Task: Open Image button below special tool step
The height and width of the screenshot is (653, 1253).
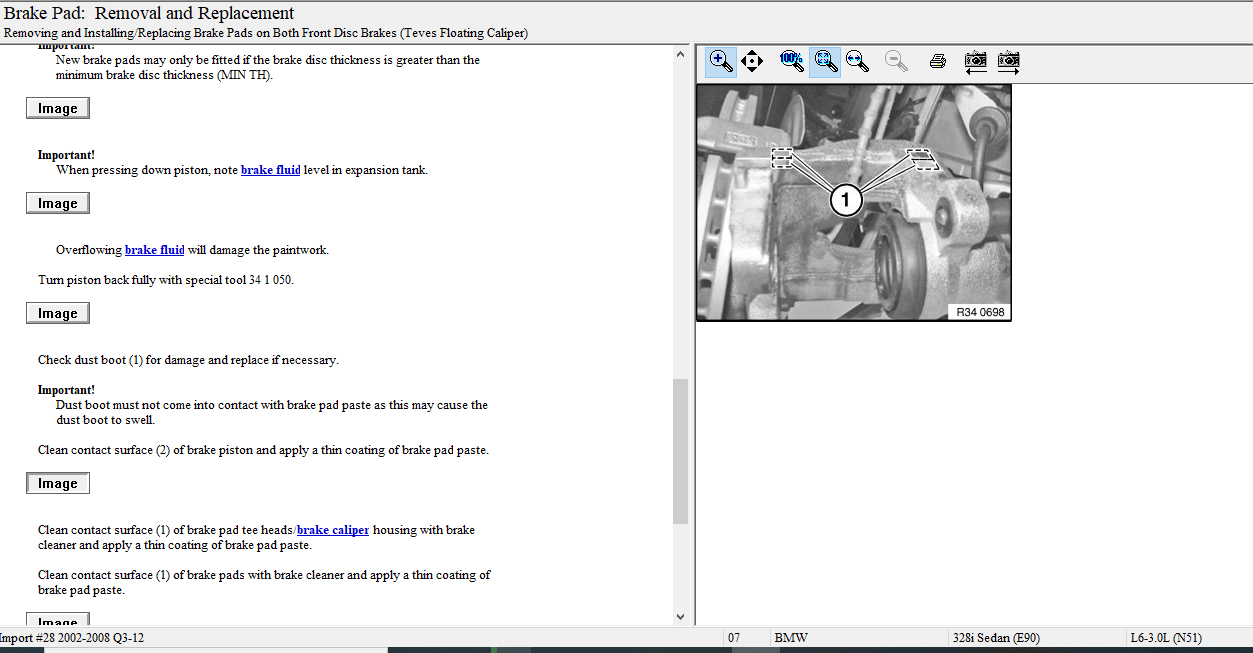Action: (x=58, y=313)
